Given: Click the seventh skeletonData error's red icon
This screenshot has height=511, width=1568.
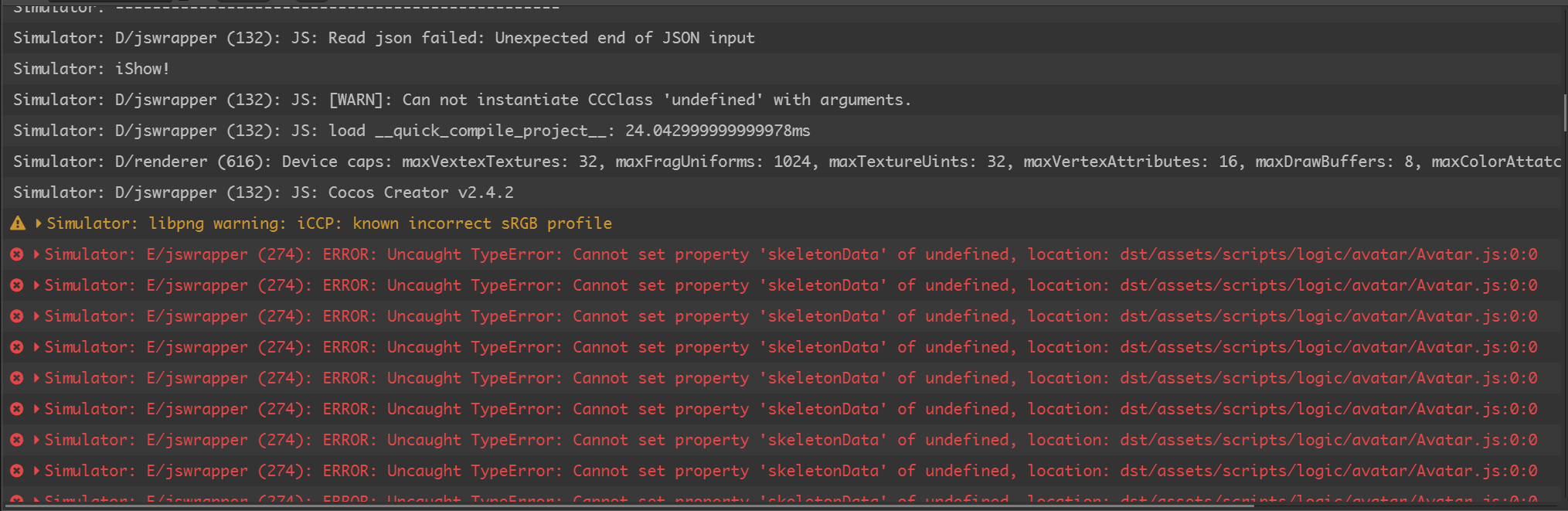Looking at the screenshot, I should pos(16,440).
